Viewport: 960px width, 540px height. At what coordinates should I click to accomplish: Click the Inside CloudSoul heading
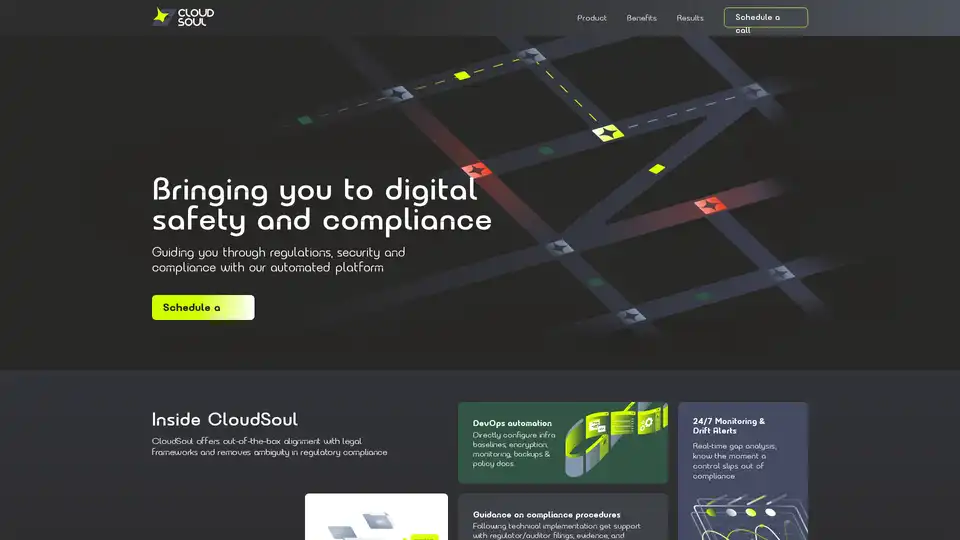tap(224, 420)
